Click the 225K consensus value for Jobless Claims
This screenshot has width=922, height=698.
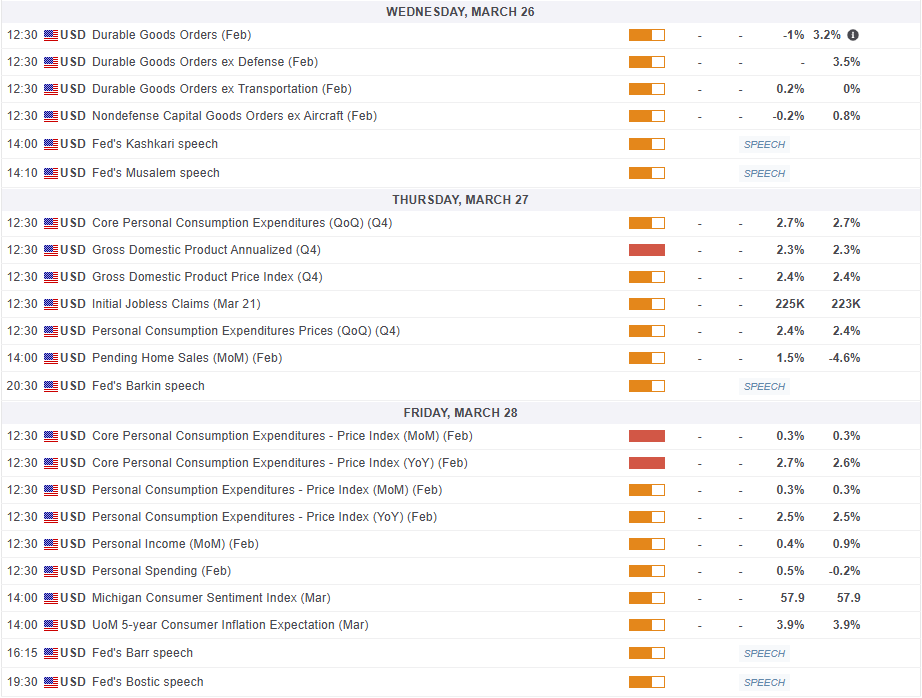[x=789, y=304]
